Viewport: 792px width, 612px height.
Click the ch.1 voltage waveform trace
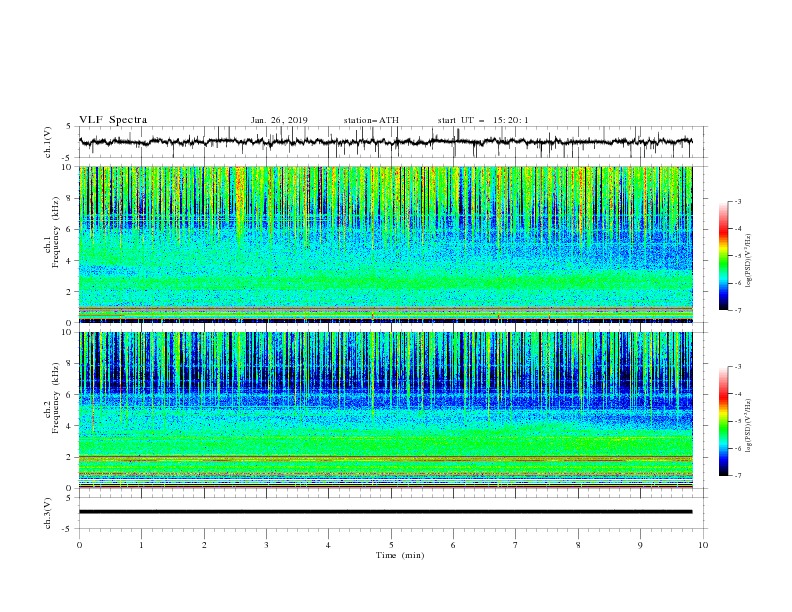click(385, 141)
